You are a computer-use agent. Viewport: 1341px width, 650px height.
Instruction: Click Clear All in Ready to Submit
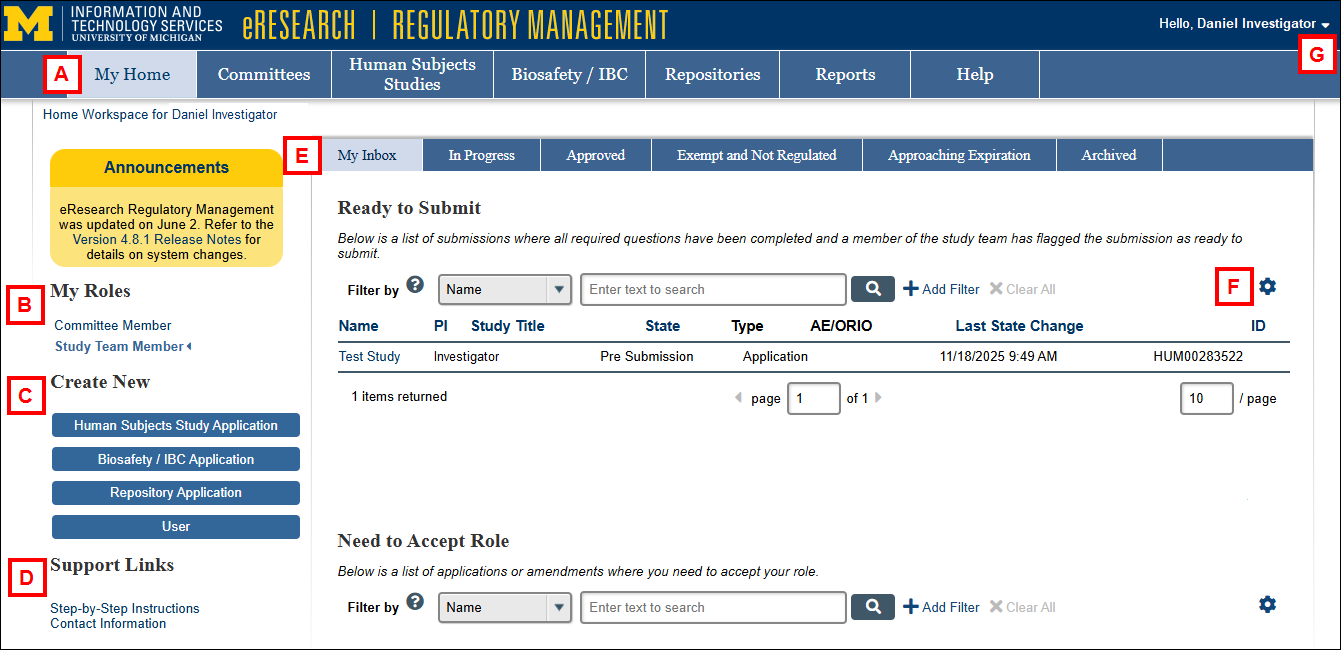tap(1022, 289)
